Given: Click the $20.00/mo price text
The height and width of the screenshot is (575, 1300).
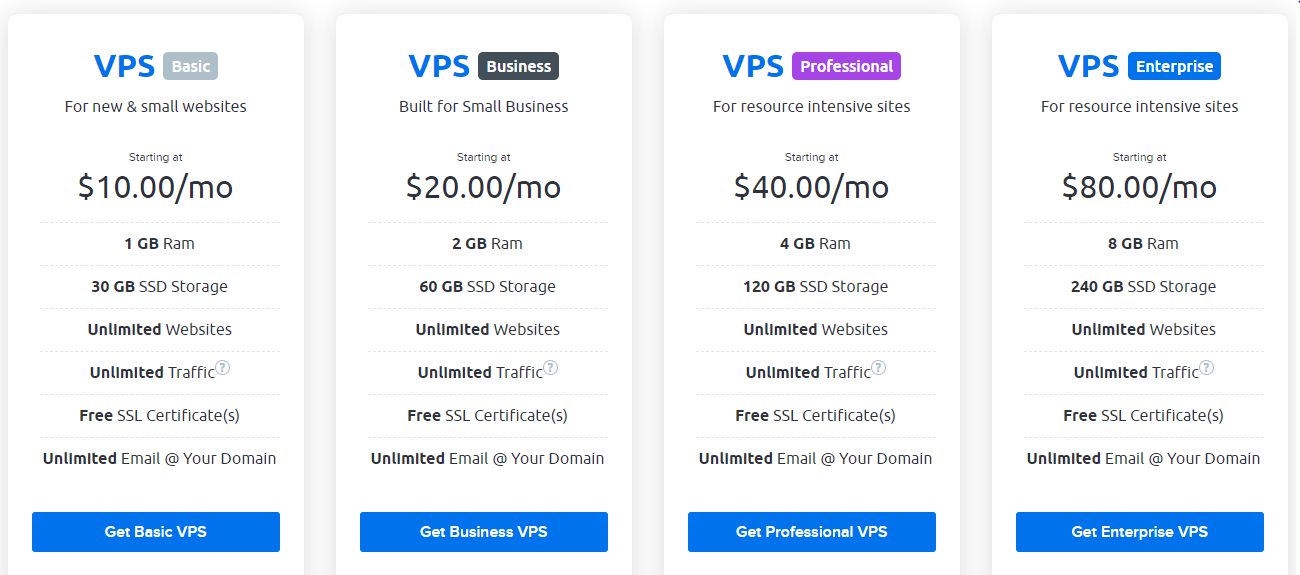Looking at the screenshot, I should click(484, 187).
